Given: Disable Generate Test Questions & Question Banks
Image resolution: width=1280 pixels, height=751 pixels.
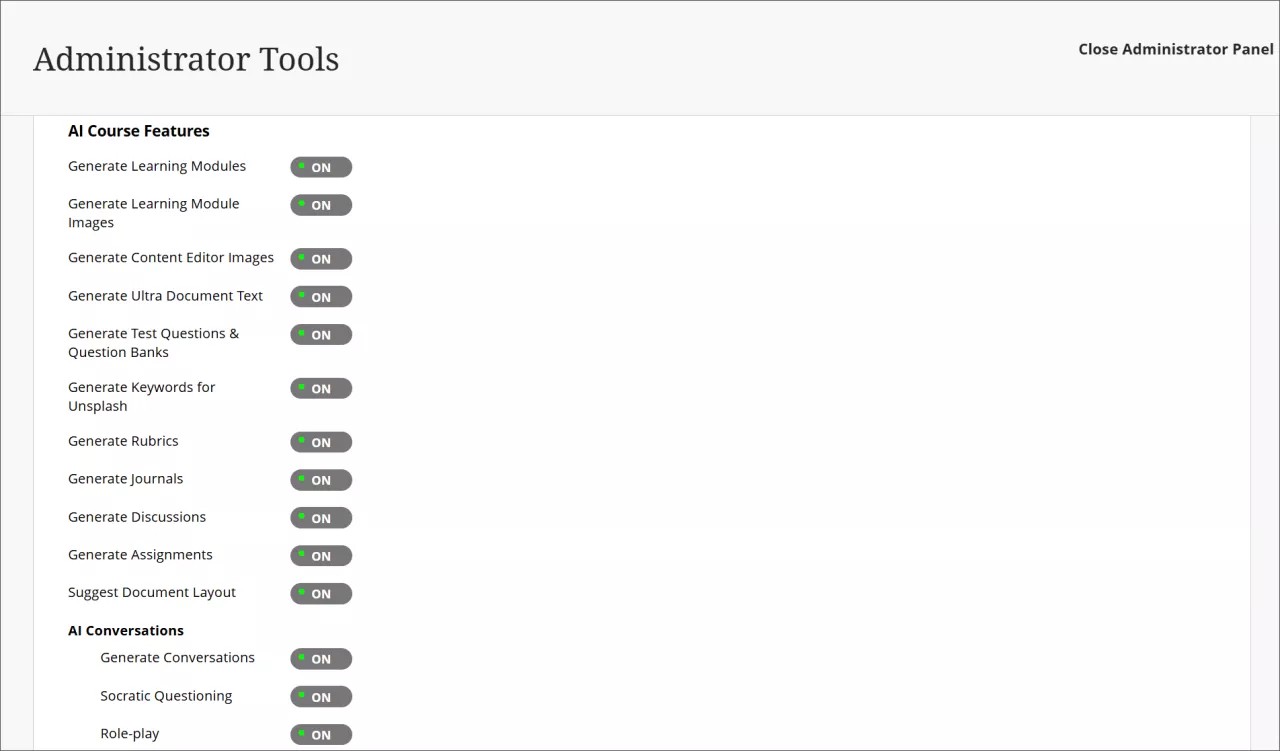Looking at the screenshot, I should pyautogui.click(x=320, y=334).
